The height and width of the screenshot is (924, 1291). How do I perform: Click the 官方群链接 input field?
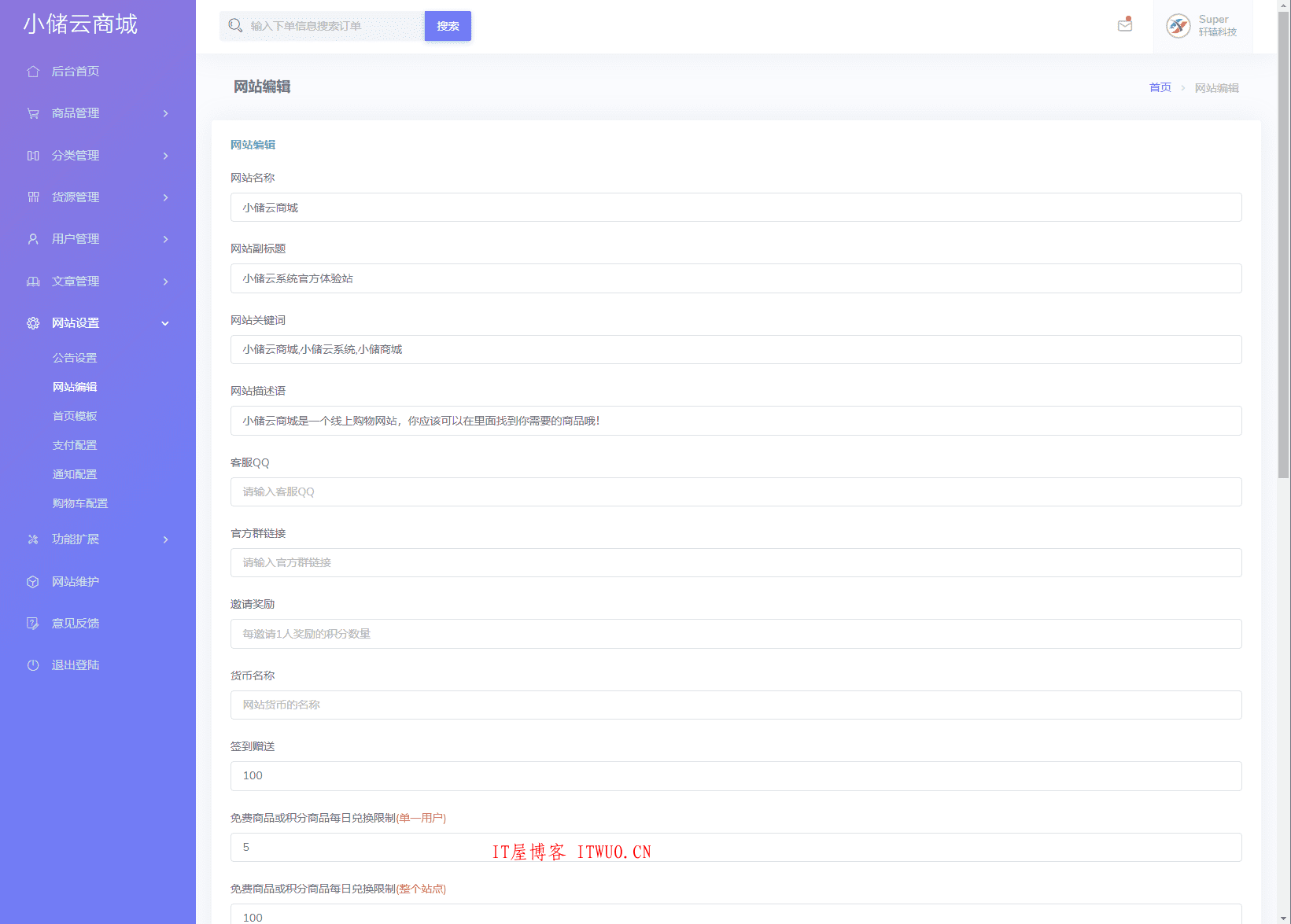[736, 562]
